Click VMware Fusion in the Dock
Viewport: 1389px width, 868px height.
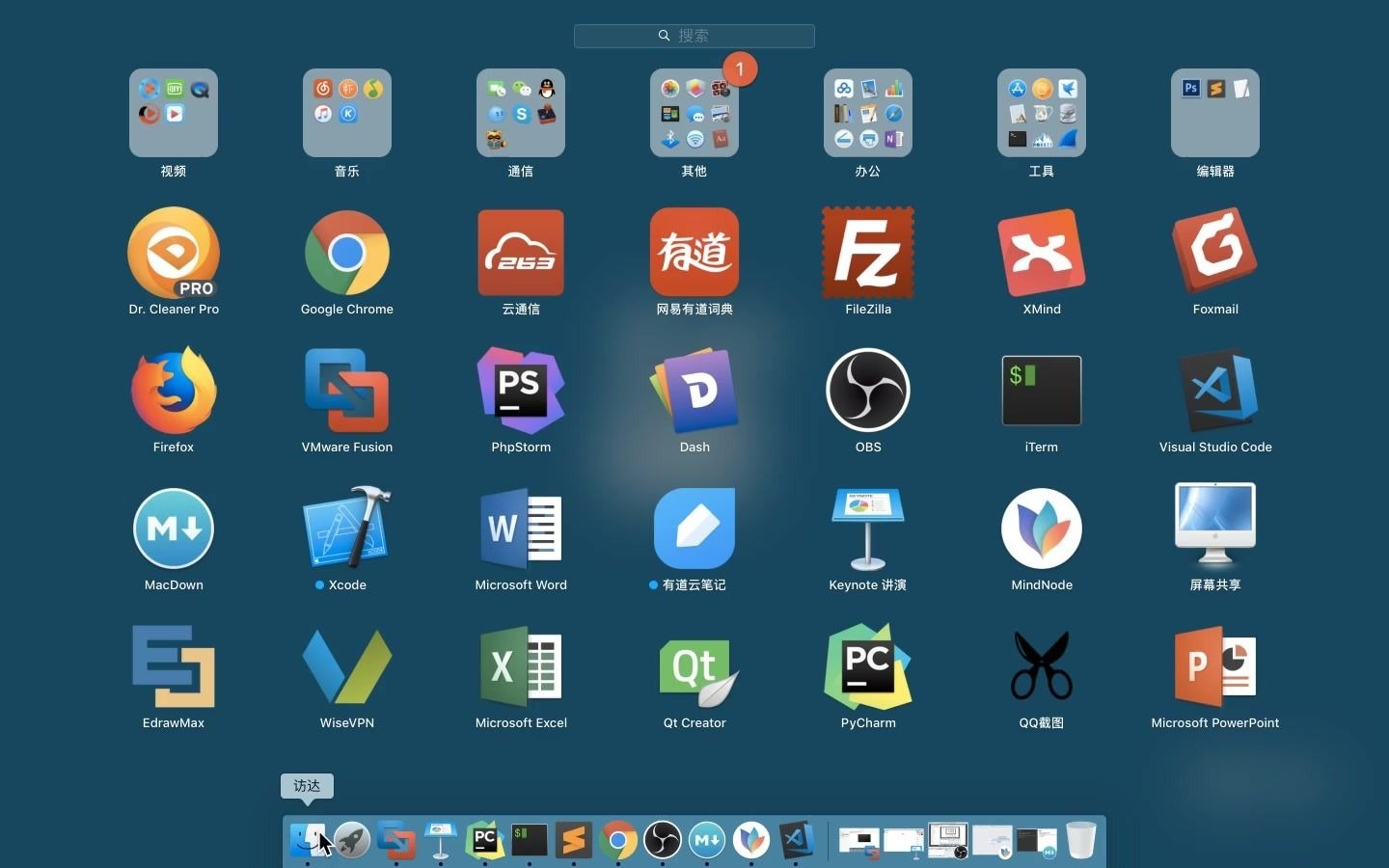[396, 840]
